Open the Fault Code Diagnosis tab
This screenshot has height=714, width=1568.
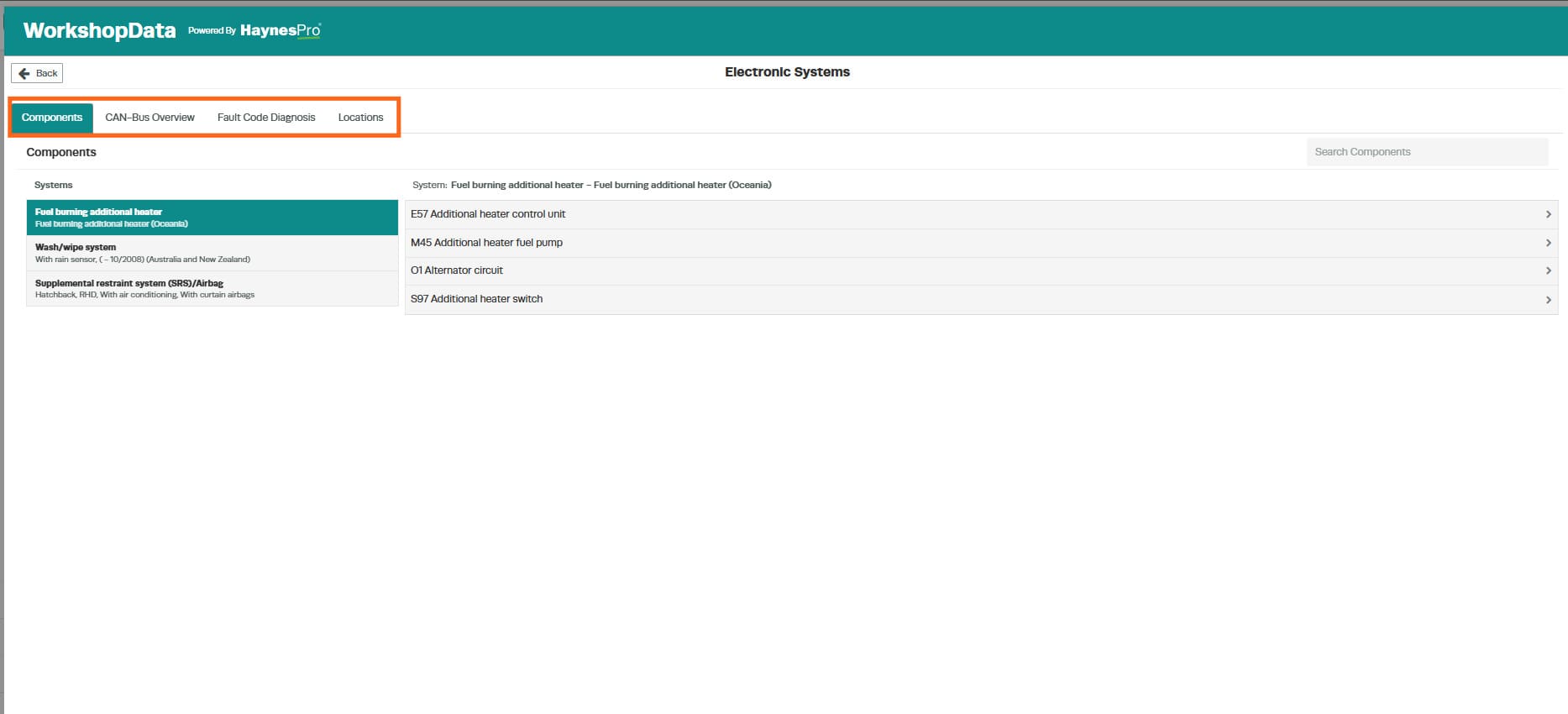tap(266, 118)
